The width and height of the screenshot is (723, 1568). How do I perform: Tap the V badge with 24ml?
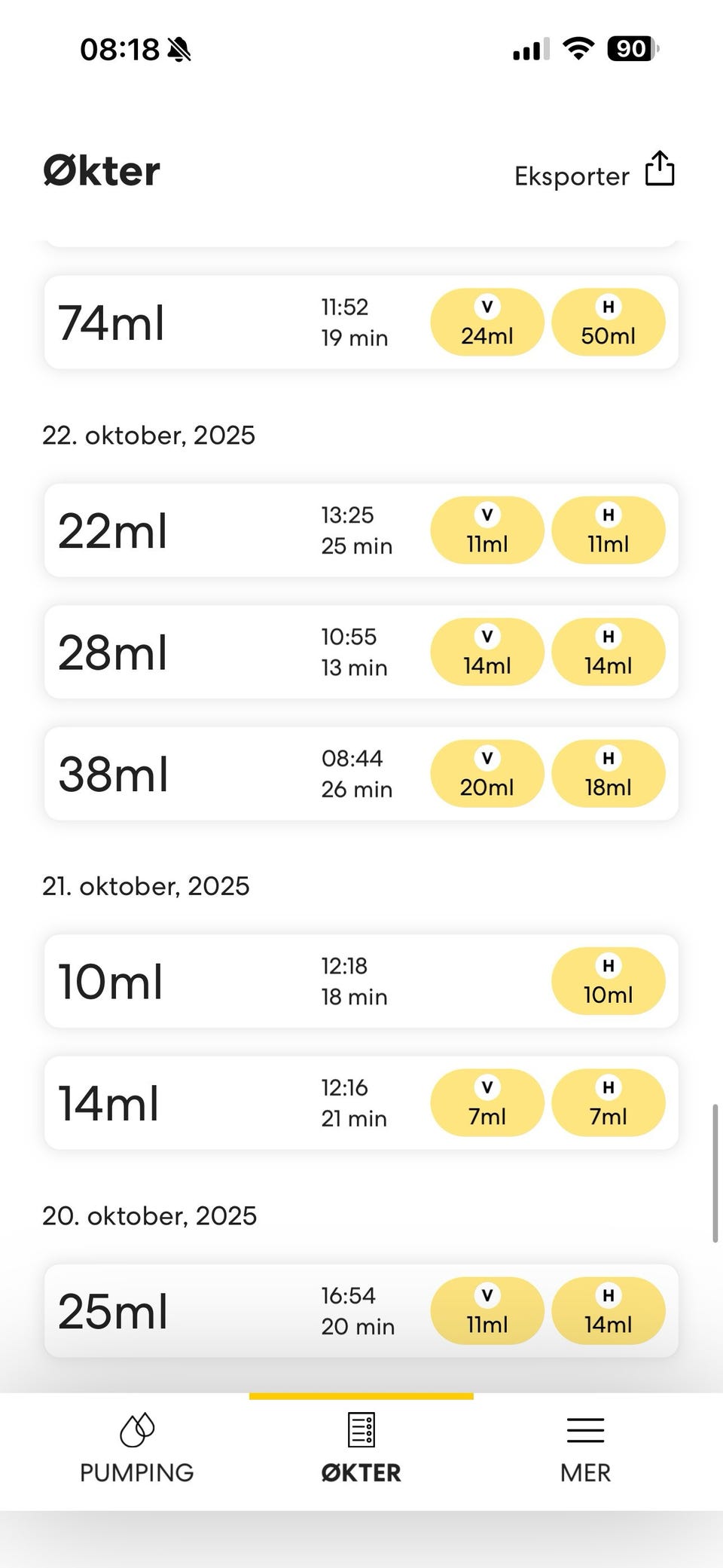pos(487,322)
